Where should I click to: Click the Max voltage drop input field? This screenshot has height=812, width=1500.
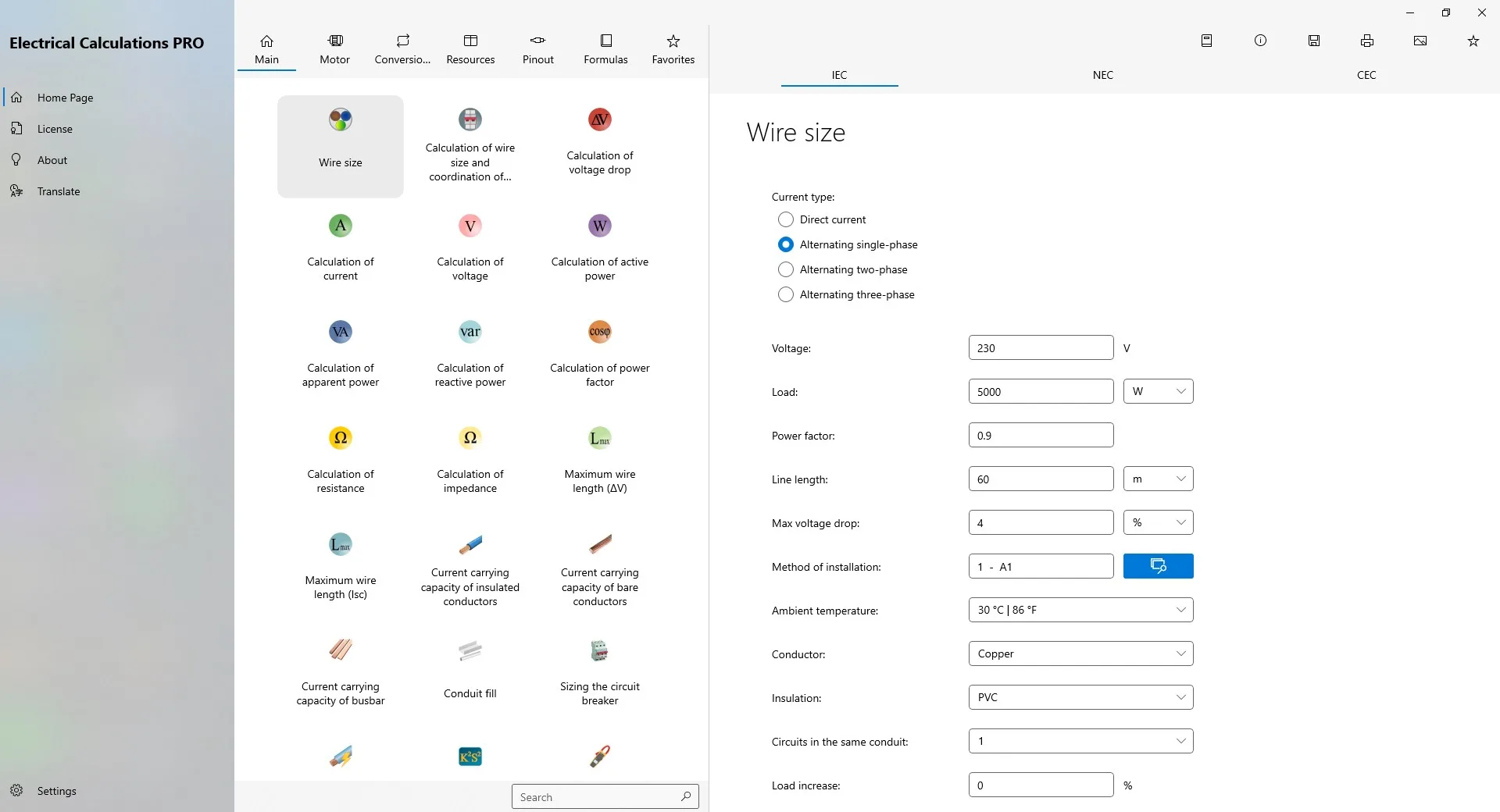pyautogui.click(x=1041, y=522)
